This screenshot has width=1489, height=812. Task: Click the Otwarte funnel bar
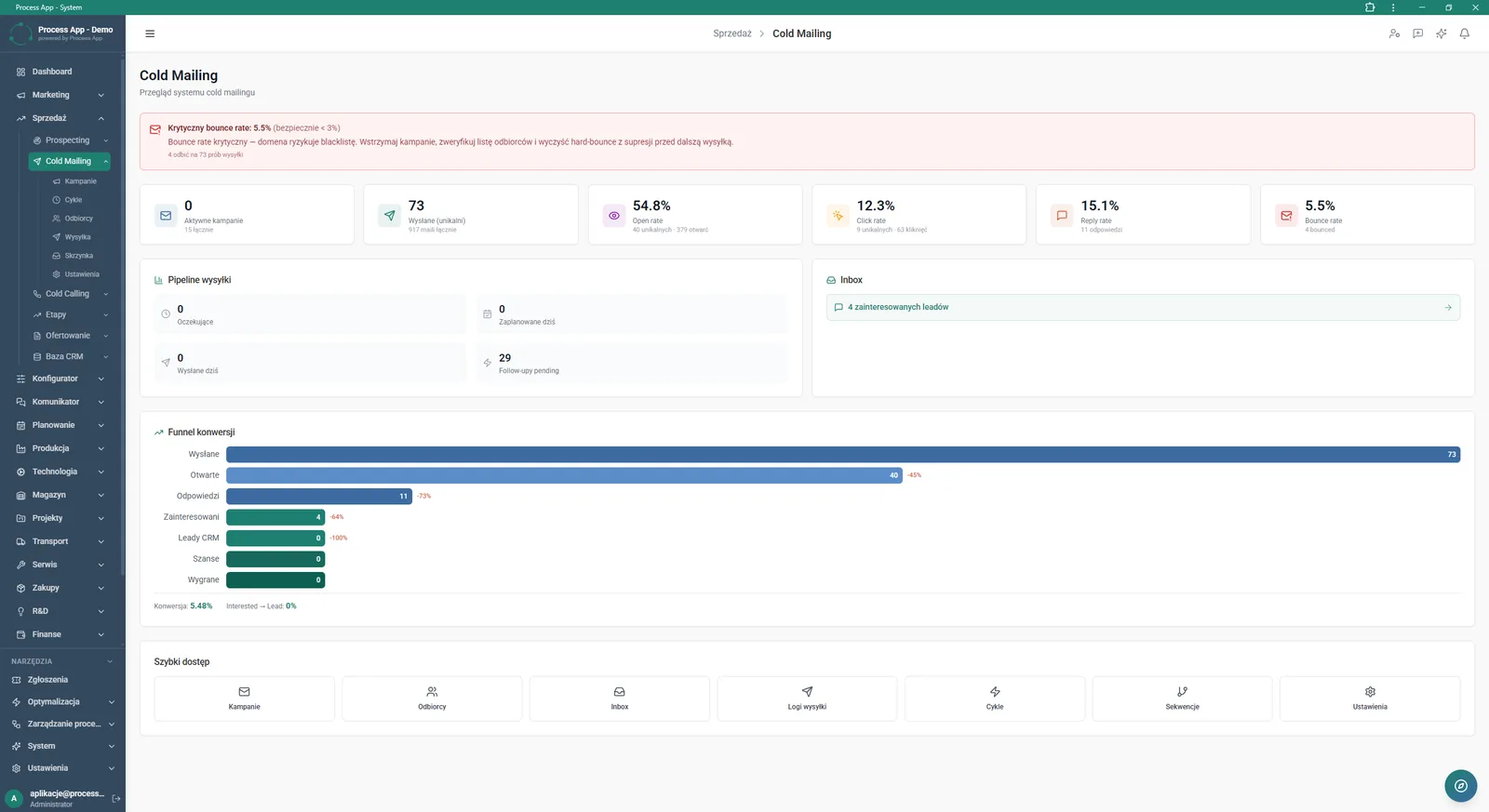pos(564,475)
